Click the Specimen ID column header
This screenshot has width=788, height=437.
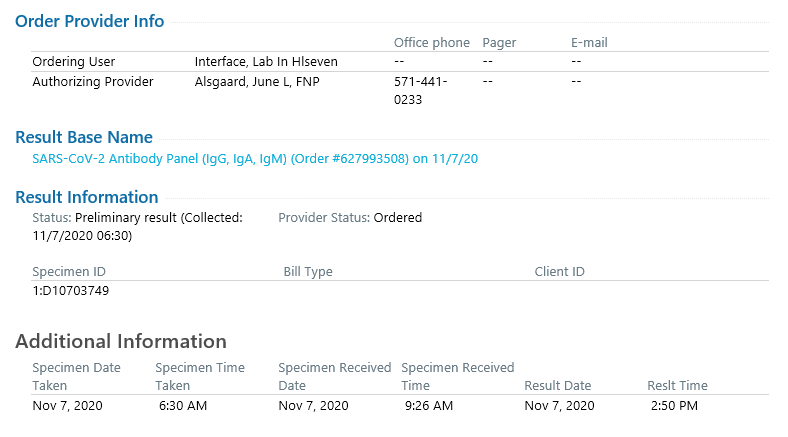[x=69, y=271]
